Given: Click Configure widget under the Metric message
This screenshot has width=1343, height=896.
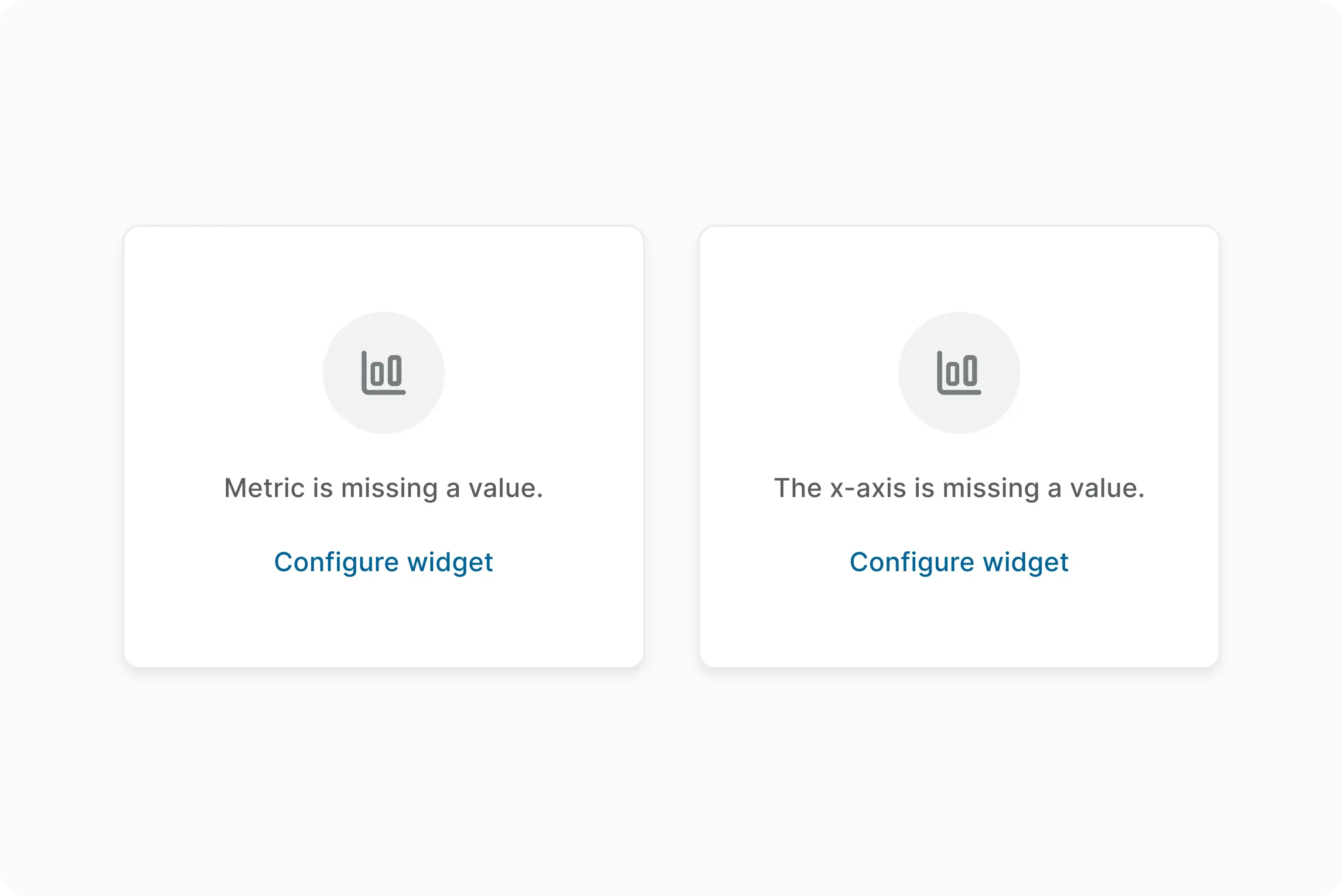Looking at the screenshot, I should point(384,562).
